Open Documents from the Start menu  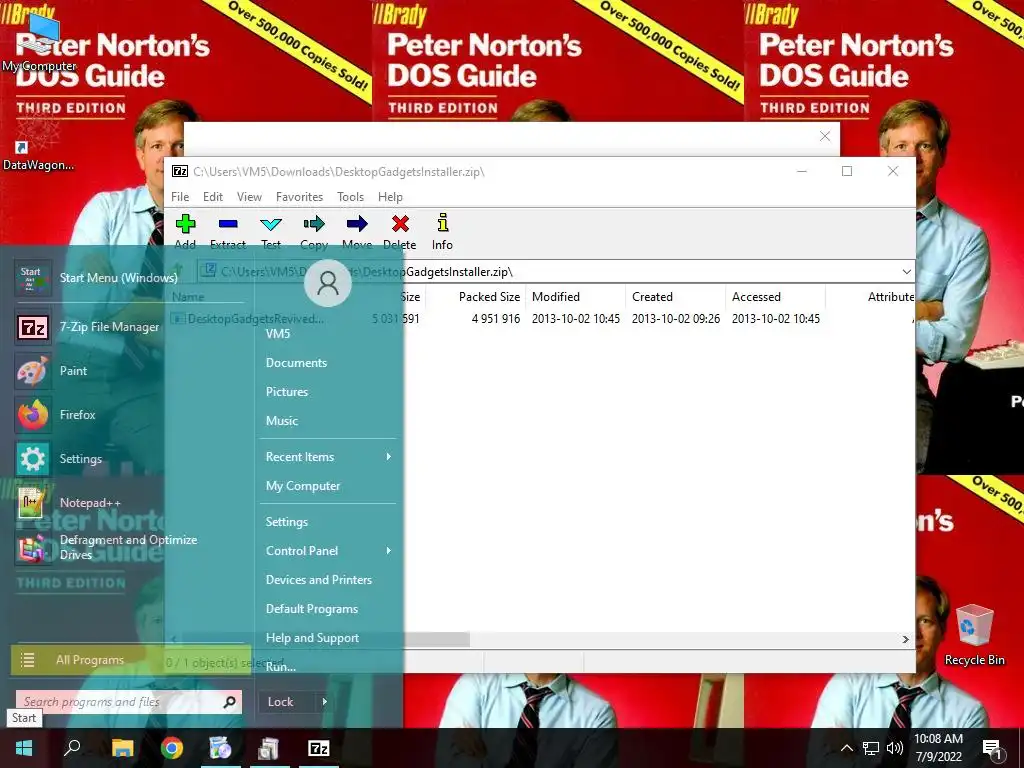tap(296, 362)
